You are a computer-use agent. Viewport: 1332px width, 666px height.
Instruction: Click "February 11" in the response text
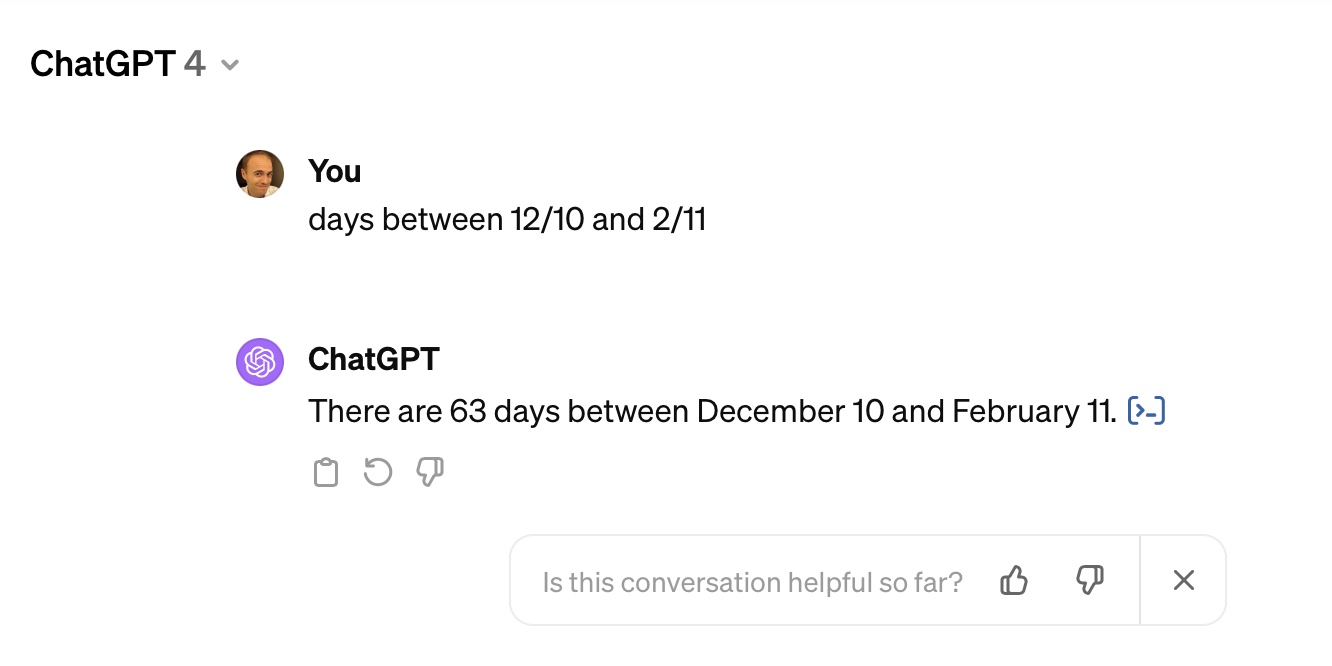[1033, 411]
